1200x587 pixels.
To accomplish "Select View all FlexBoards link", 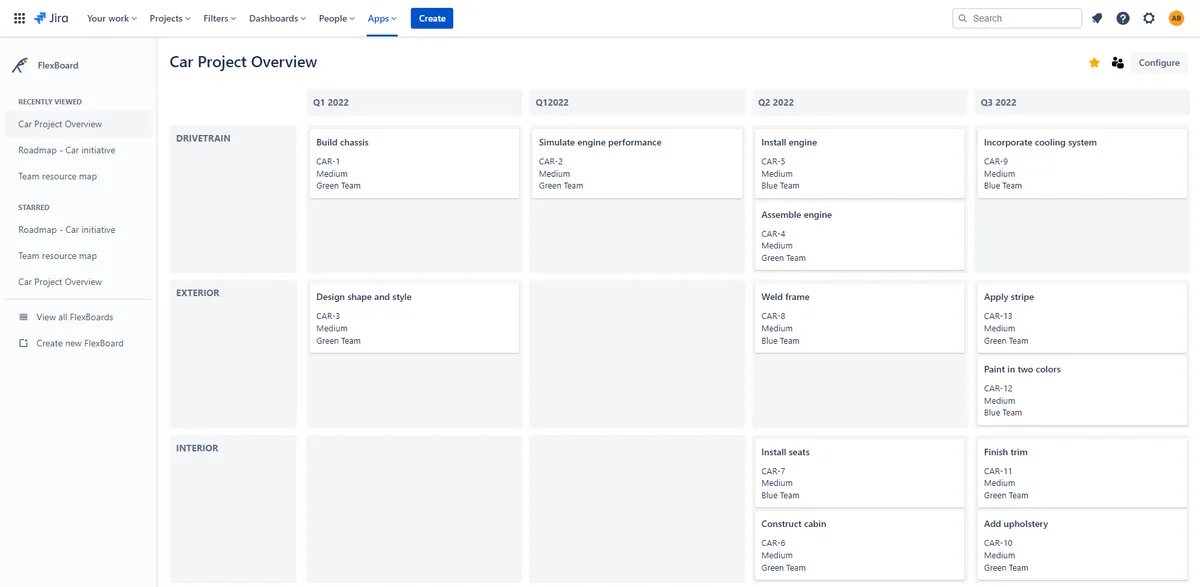I will (x=75, y=317).
